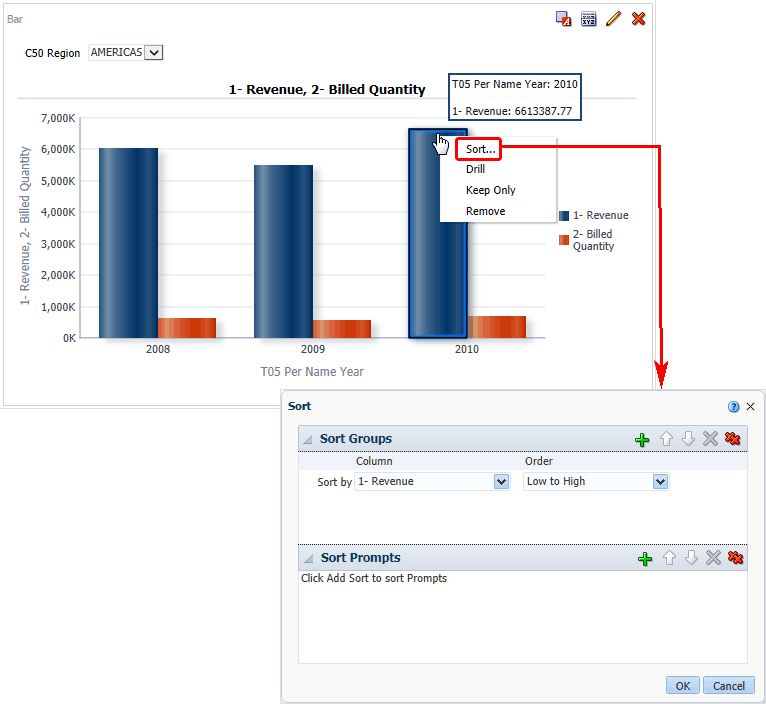Click green plus Add Sort in Sort Prompts
766x704 pixels.
tap(645, 558)
